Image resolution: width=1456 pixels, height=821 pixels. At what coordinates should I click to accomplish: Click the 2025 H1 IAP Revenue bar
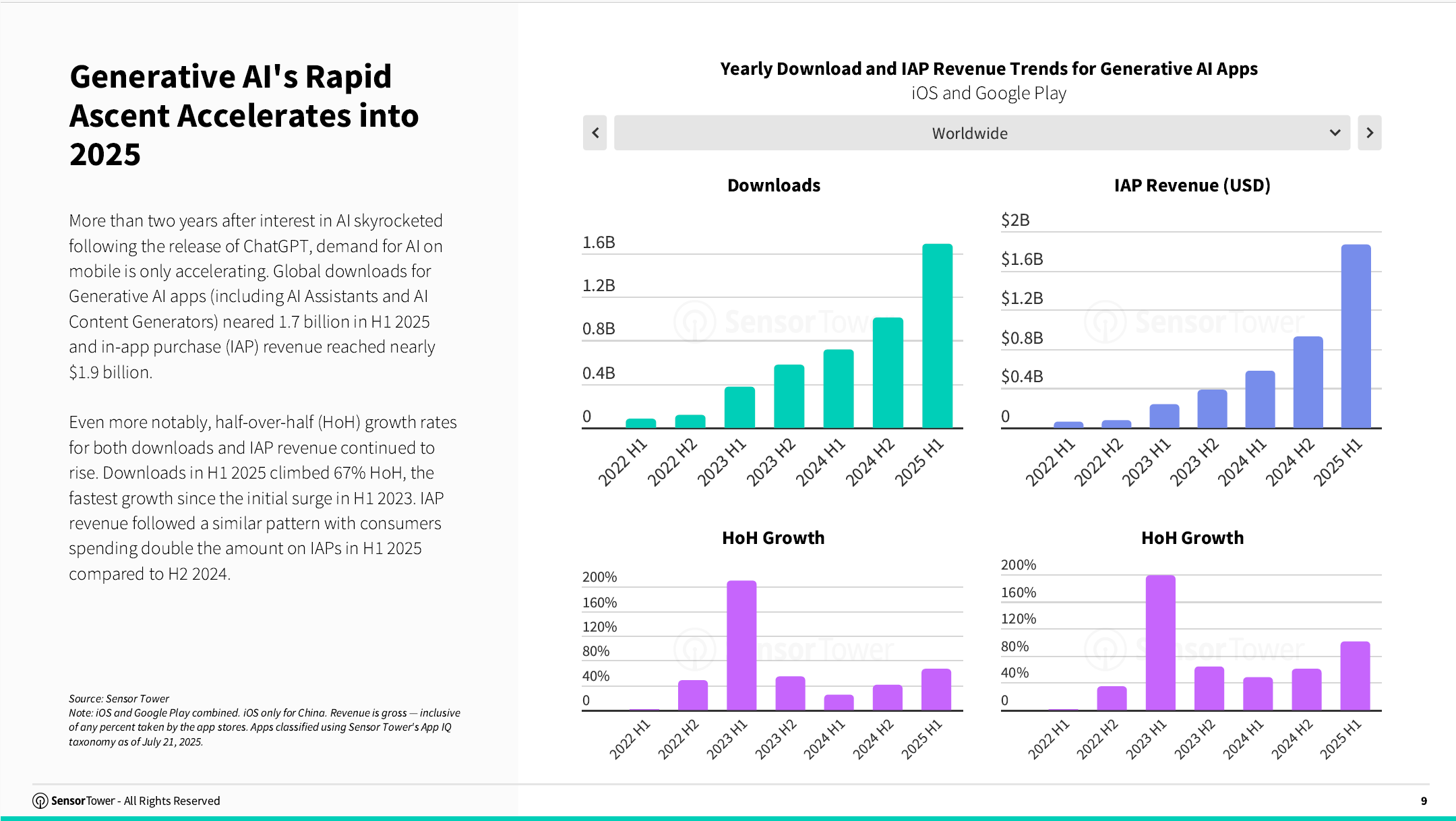1356,336
